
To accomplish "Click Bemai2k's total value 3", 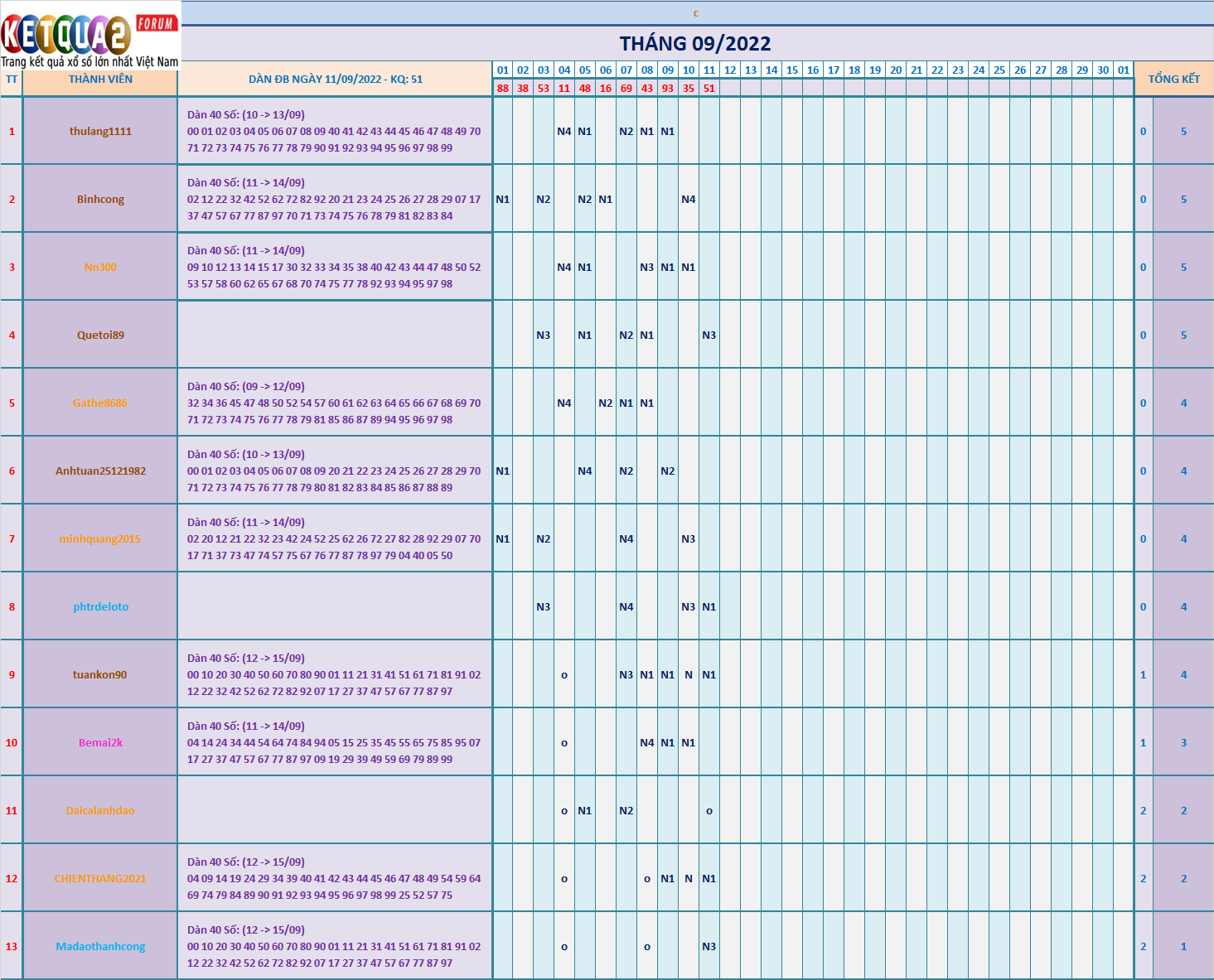I will click(1183, 742).
